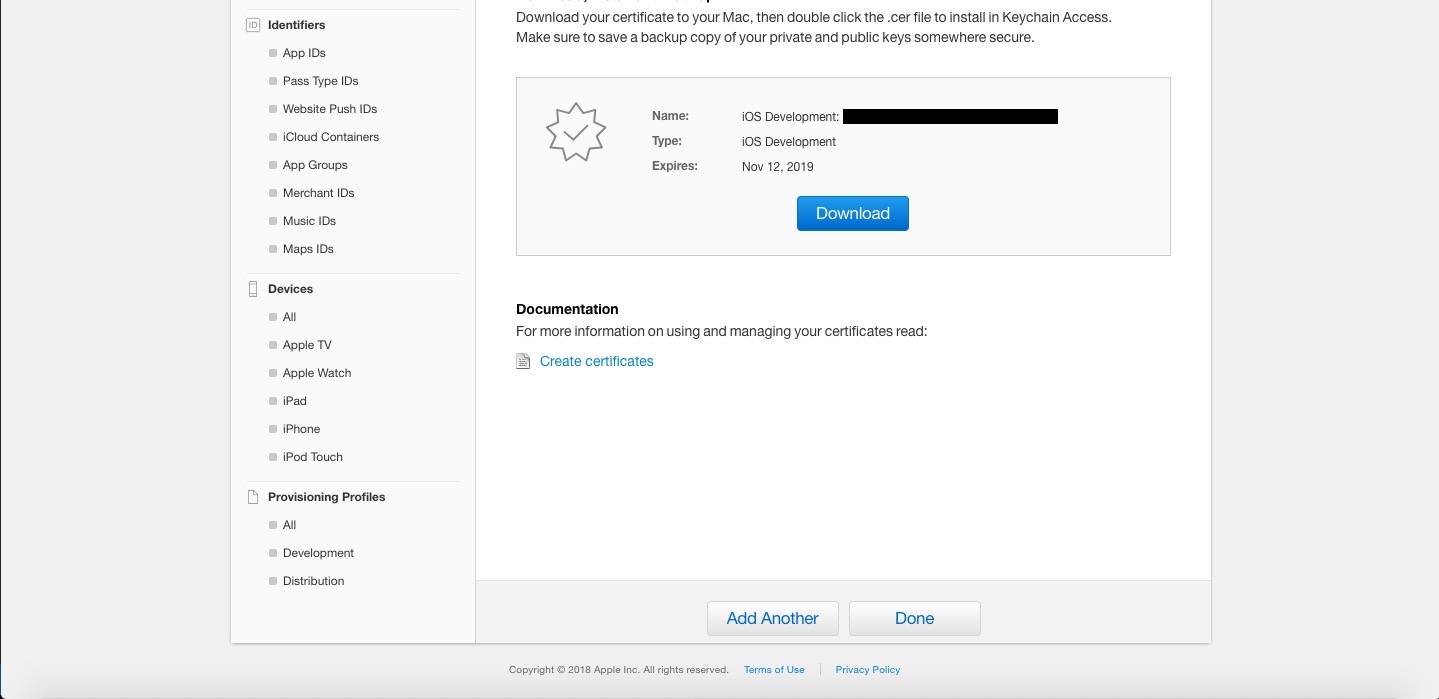Click the certificate seal badge icon

[576, 132]
